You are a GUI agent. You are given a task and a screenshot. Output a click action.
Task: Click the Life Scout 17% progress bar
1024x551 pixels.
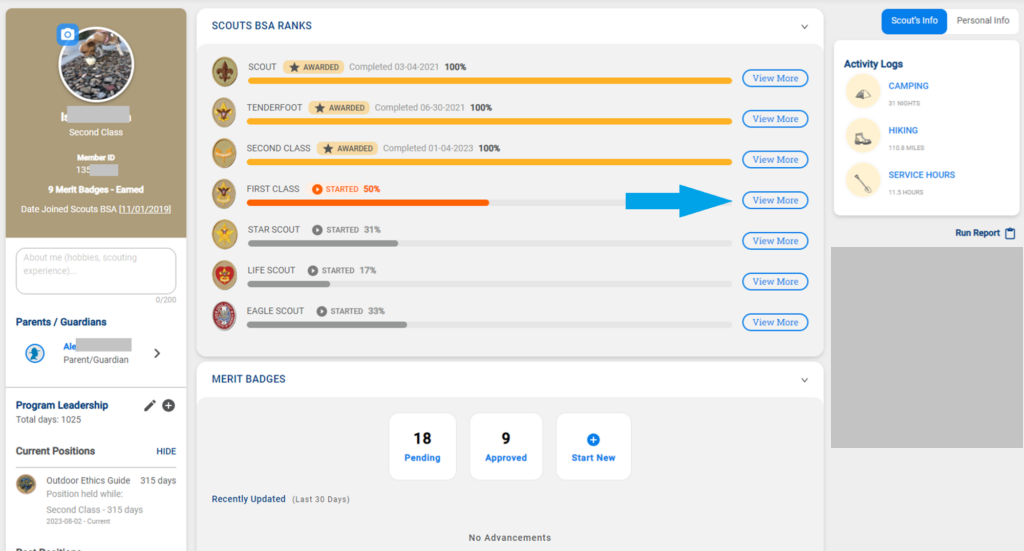coord(489,285)
